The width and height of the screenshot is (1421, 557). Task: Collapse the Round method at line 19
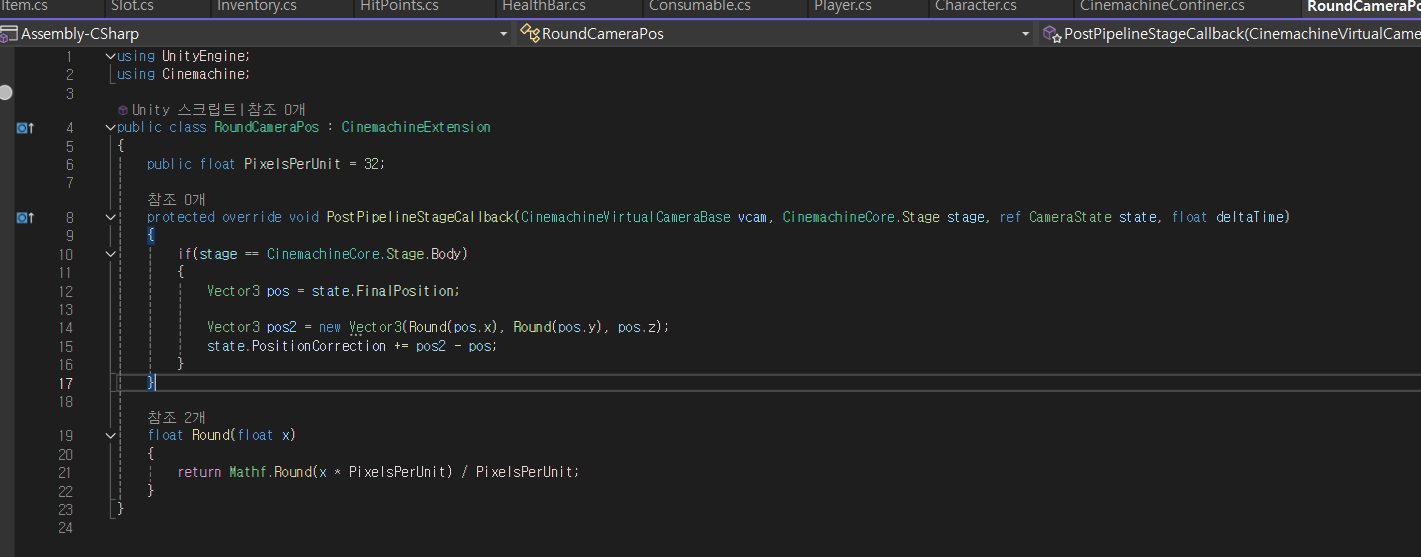[x=110, y=436]
